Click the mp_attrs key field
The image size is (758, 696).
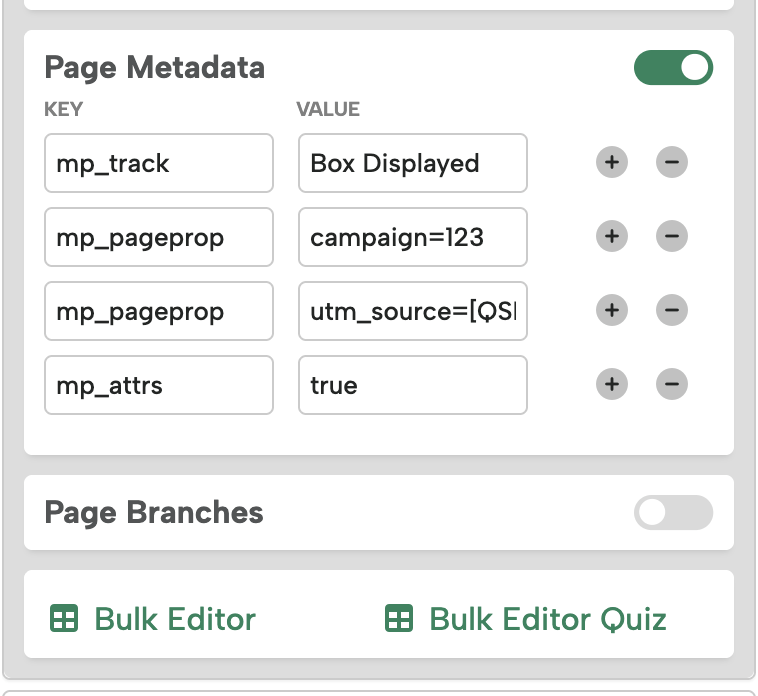pyautogui.click(x=158, y=385)
